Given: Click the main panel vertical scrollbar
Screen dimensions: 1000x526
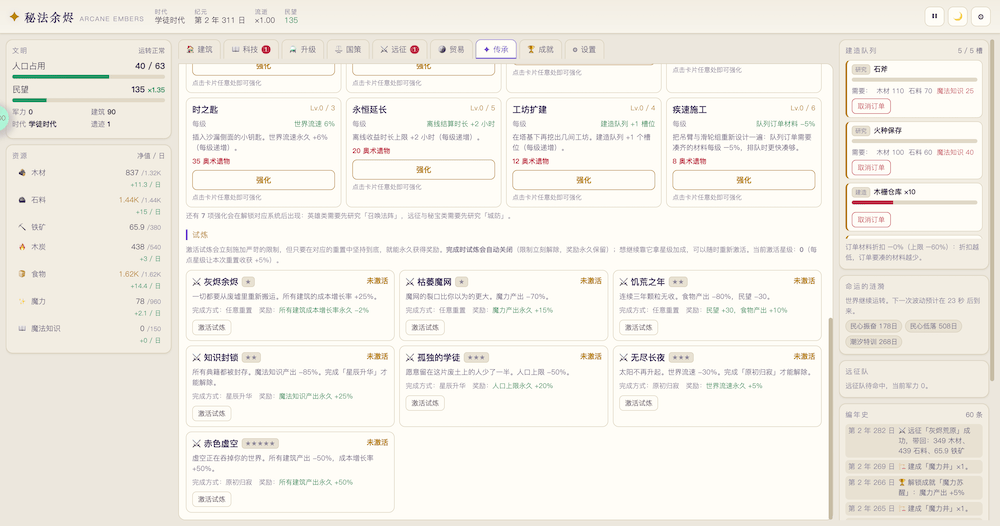Looking at the screenshot, I should (x=830, y=418).
